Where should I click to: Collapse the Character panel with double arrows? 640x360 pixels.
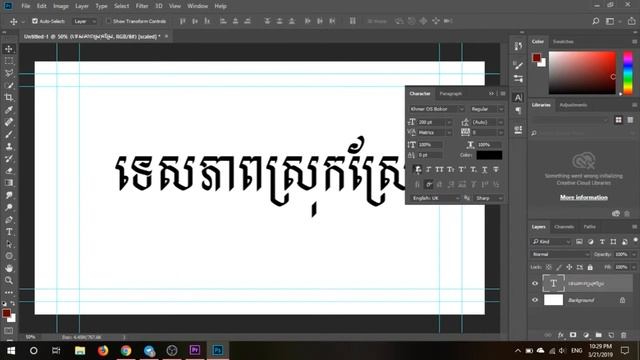point(491,93)
